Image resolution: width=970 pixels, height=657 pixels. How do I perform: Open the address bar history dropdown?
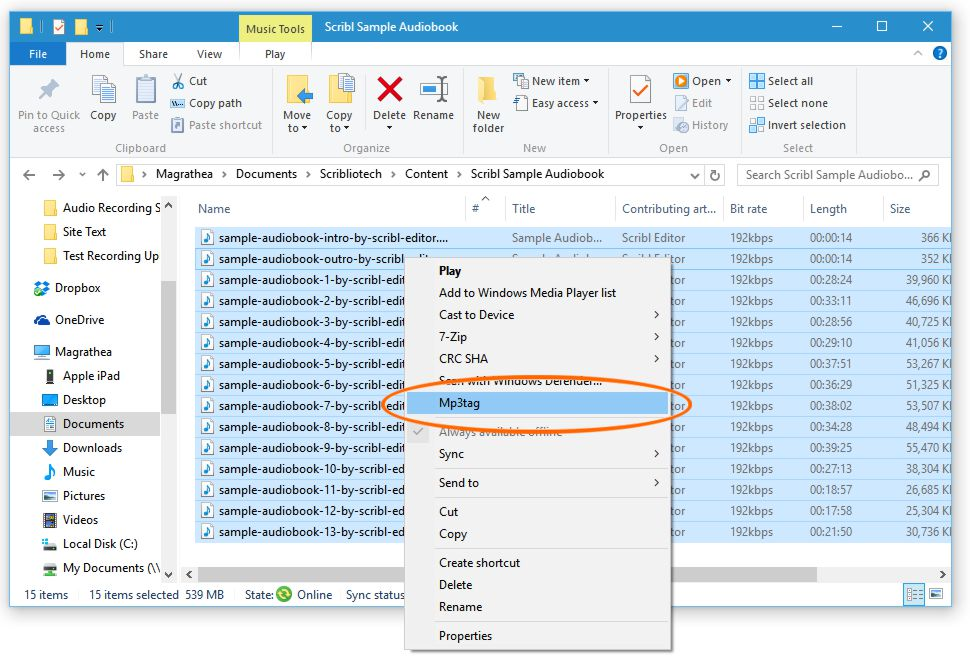695,176
